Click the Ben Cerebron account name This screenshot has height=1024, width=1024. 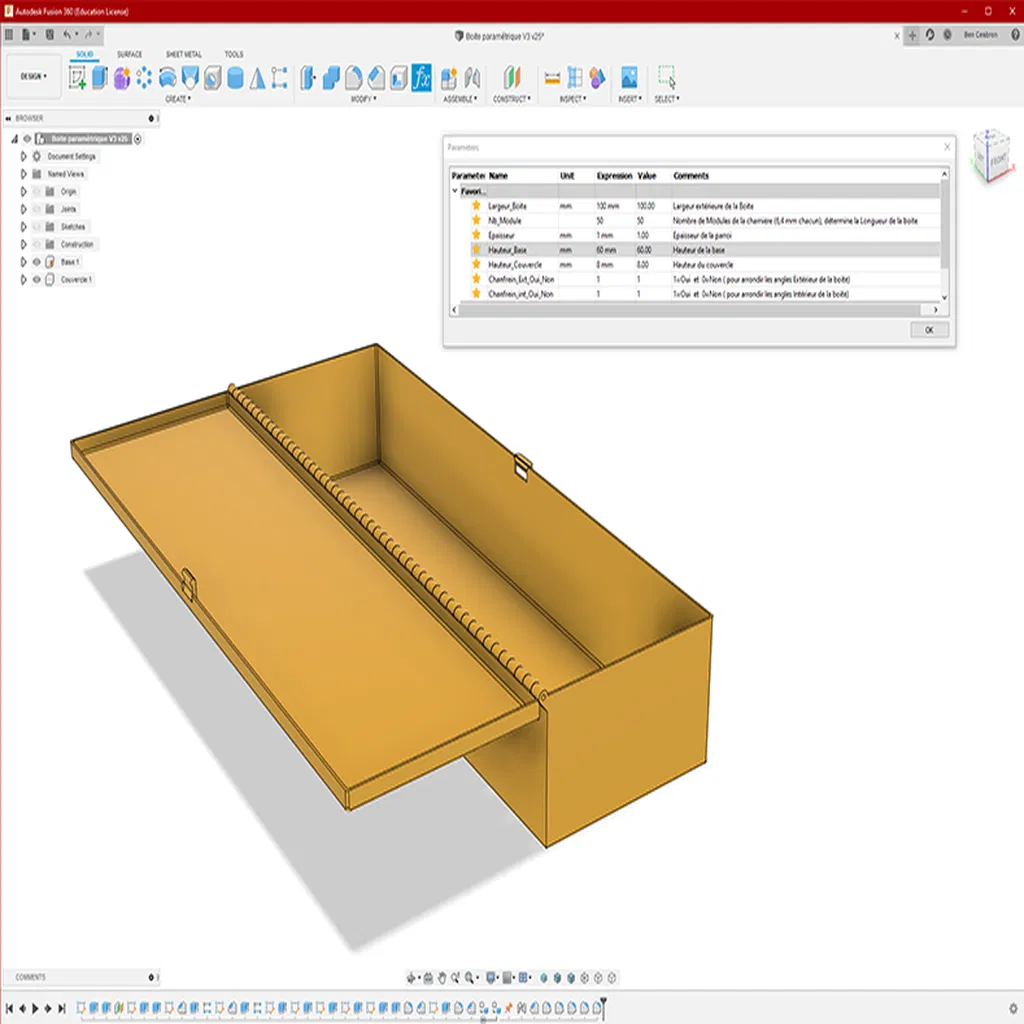(x=981, y=35)
